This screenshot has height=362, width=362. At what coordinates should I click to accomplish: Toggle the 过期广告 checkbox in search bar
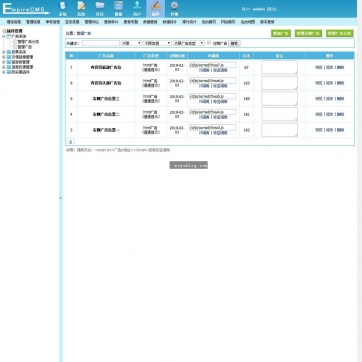click(209, 43)
